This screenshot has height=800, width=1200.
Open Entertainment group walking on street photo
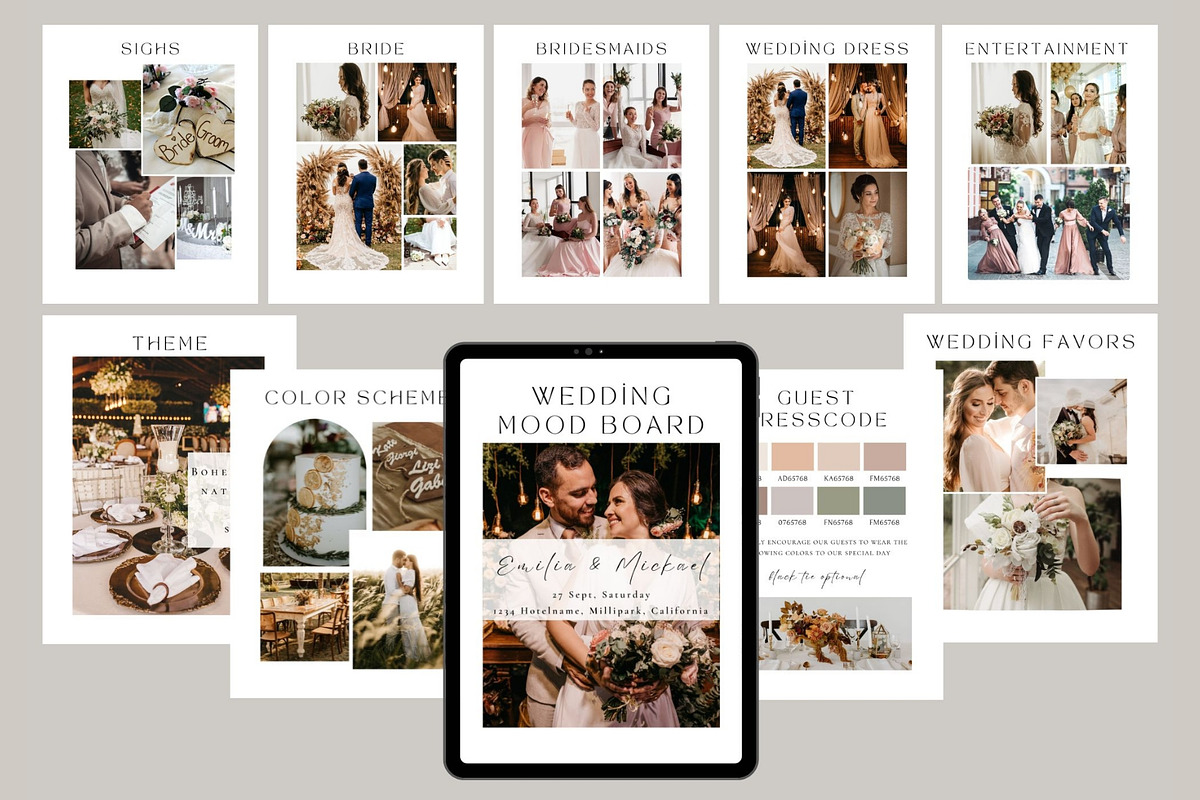click(1049, 223)
